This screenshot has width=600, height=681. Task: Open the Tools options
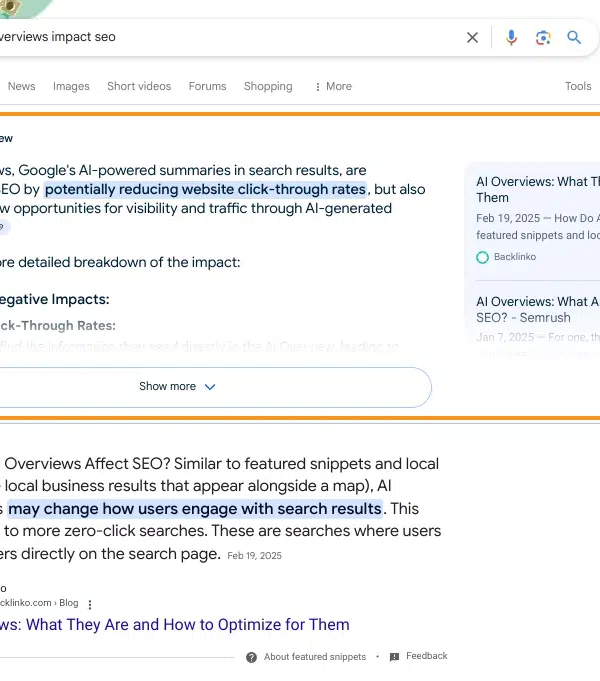(x=578, y=86)
